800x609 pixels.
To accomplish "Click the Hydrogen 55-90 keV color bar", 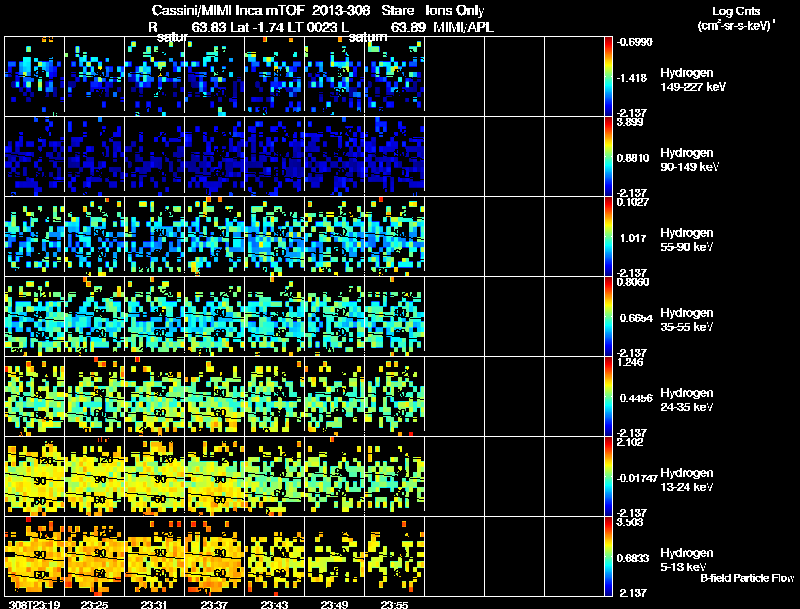I will pyautogui.click(x=608, y=237).
